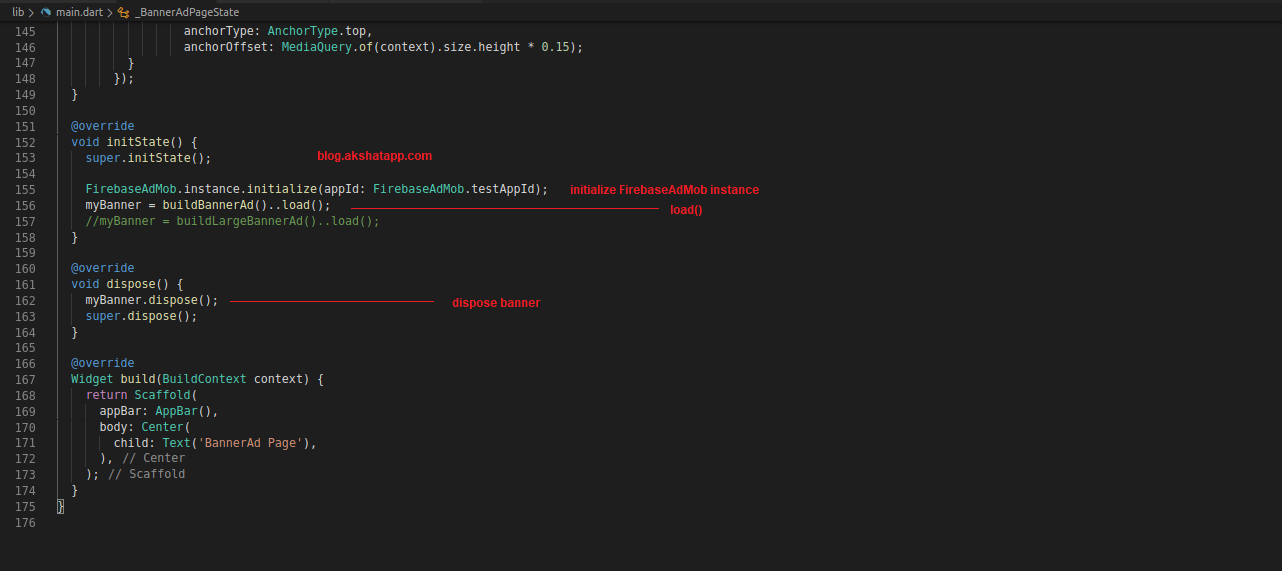The width and height of the screenshot is (1282, 571).
Task: Click the commented buildLargeBannerAd line
Action: [232, 221]
